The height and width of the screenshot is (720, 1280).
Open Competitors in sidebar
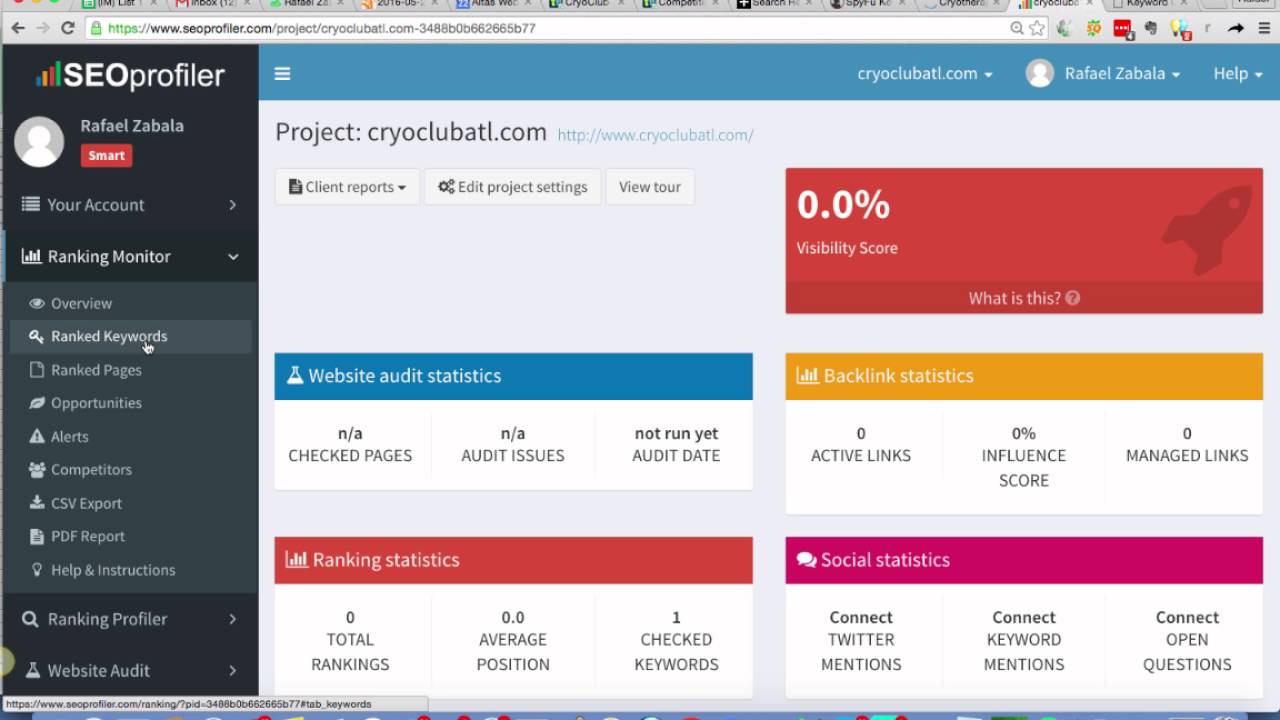tap(91, 470)
